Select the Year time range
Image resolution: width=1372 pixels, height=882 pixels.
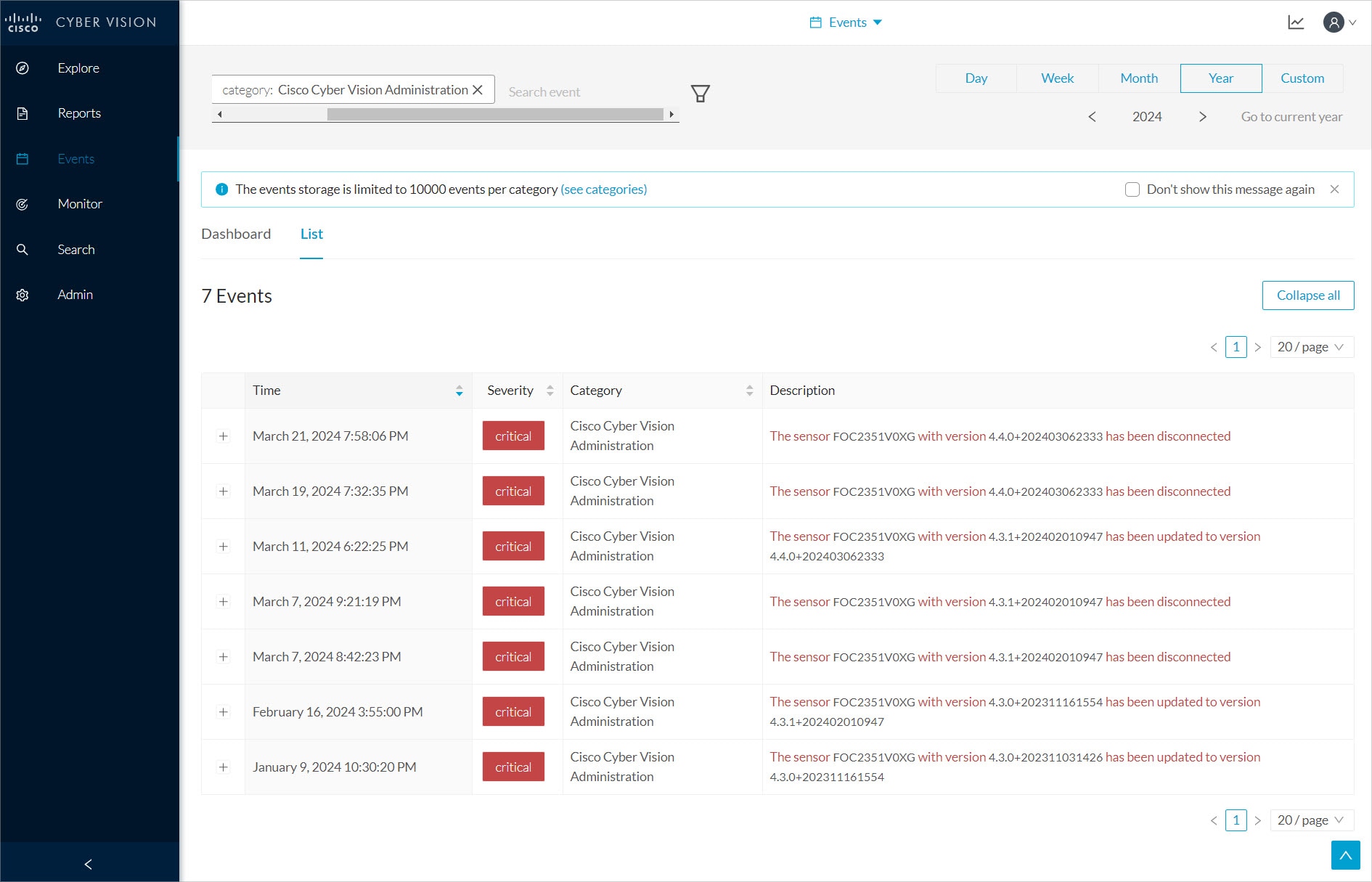coord(1221,78)
